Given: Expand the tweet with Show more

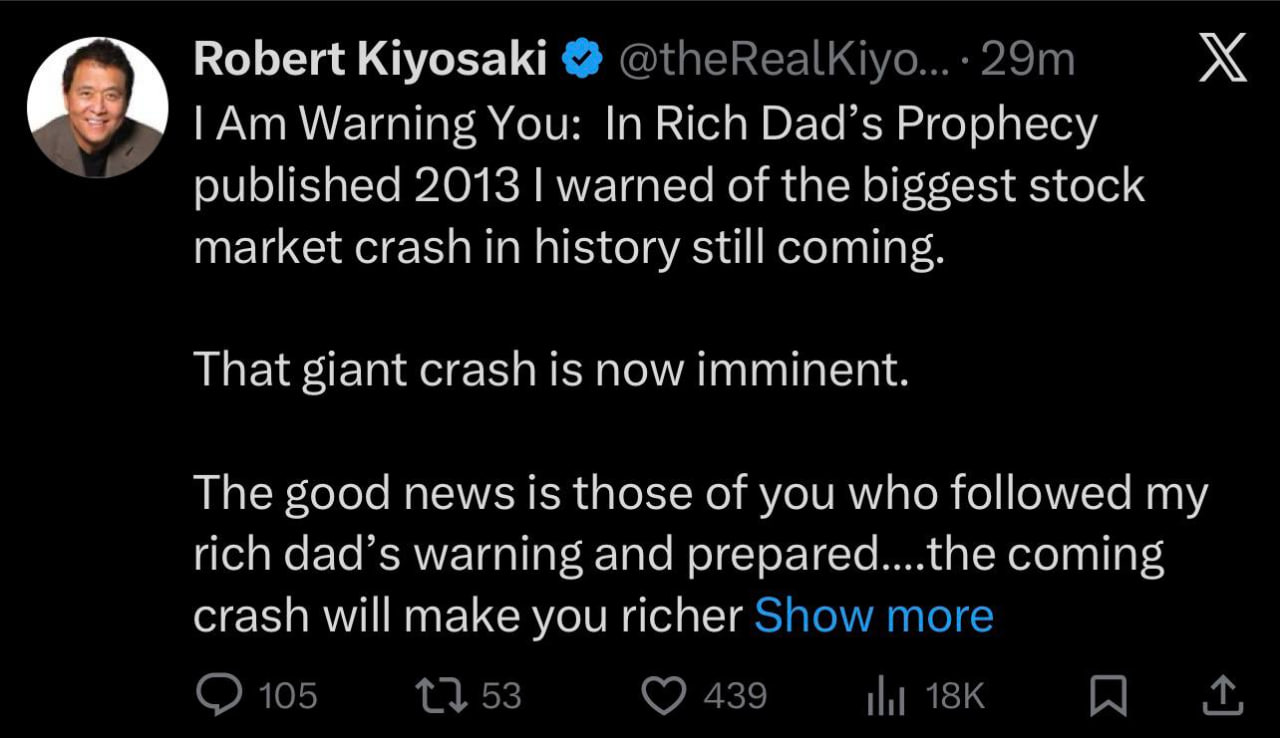Looking at the screenshot, I should tap(873, 615).
